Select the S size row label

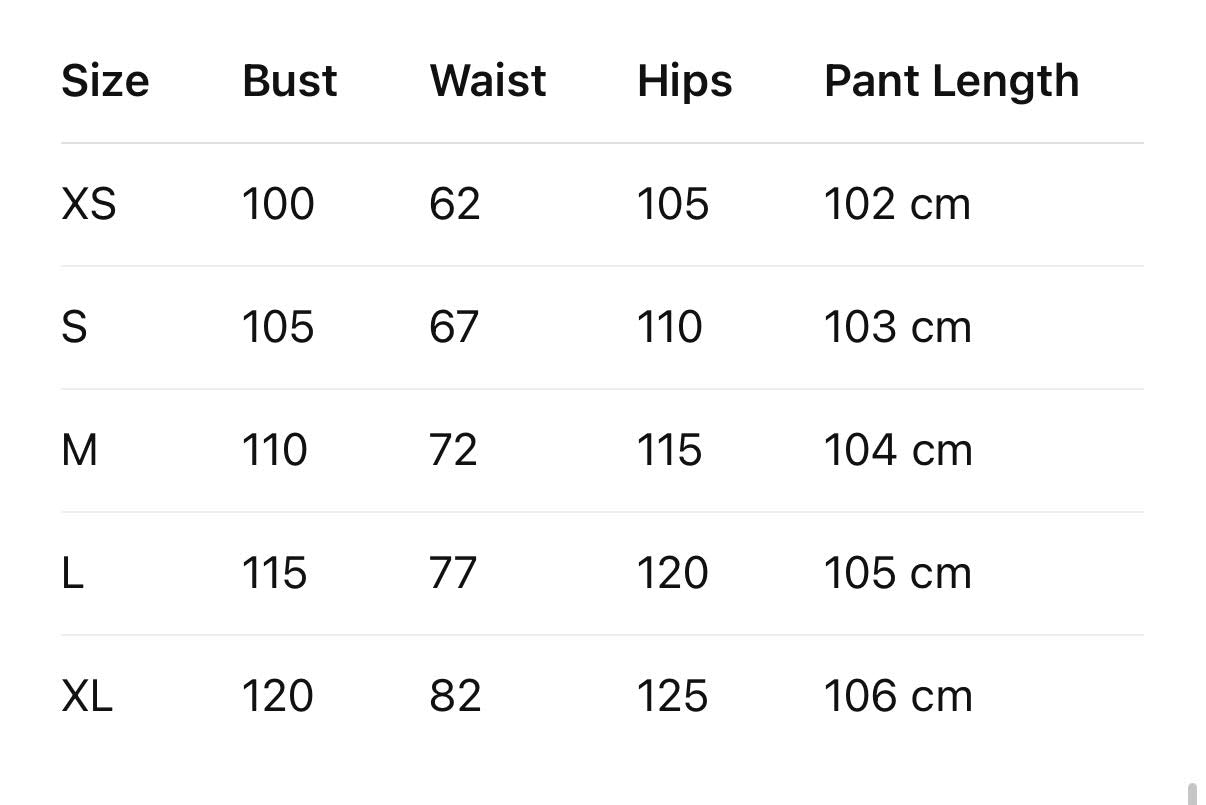pyautogui.click(x=75, y=327)
